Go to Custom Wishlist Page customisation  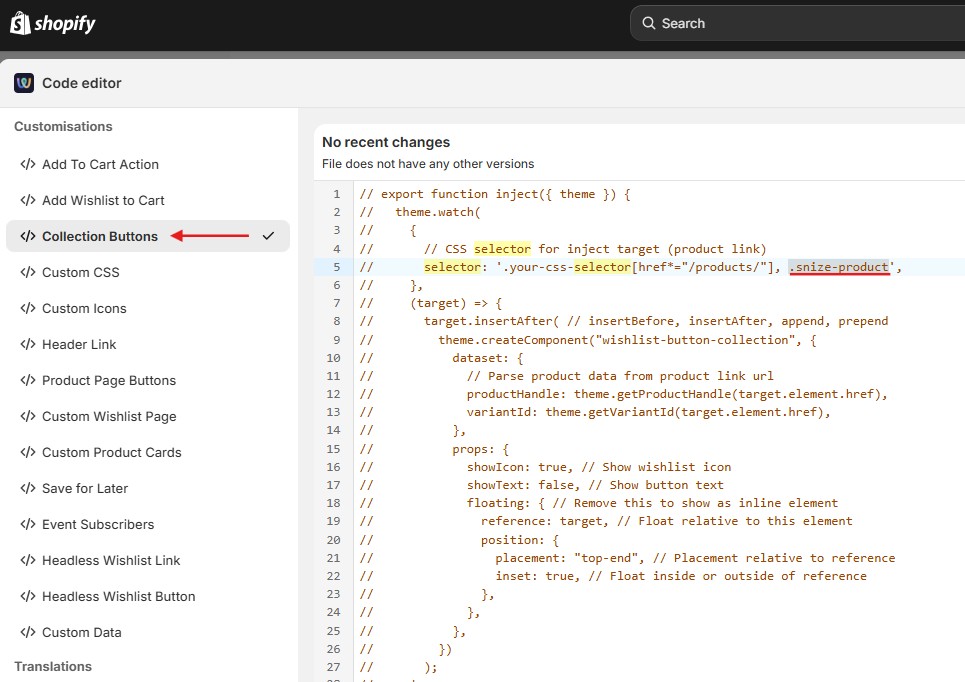point(108,416)
